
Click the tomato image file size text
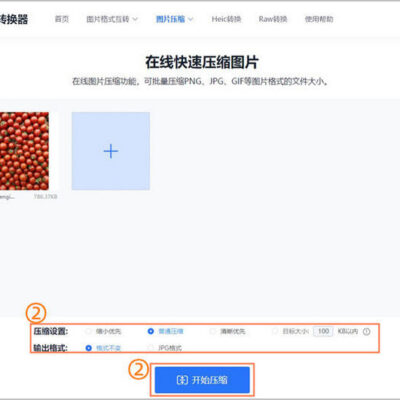45,197
